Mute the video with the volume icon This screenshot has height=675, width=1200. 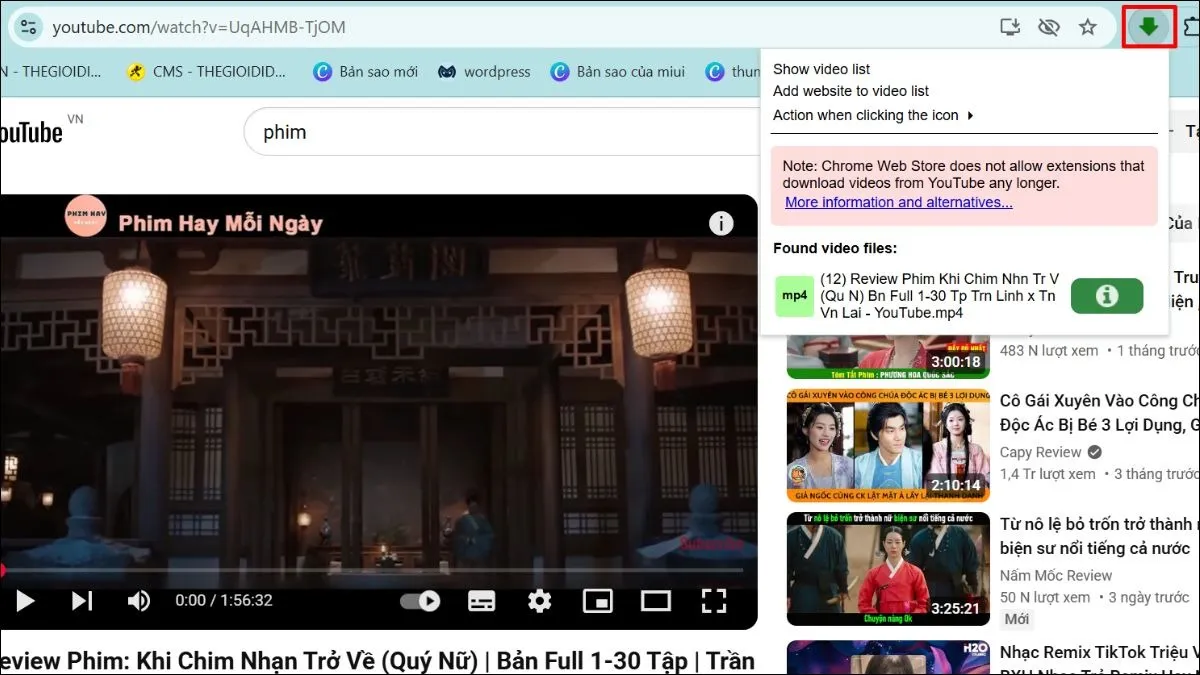(139, 600)
